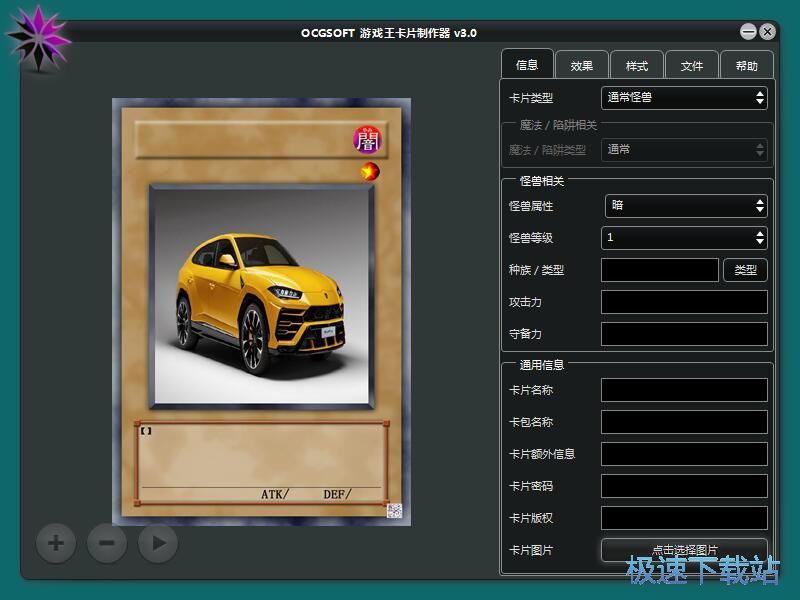
Task: Open the 卡片类型 dropdown showing 通常怪兽
Action: pyautogui.click(x=684, y=97)
